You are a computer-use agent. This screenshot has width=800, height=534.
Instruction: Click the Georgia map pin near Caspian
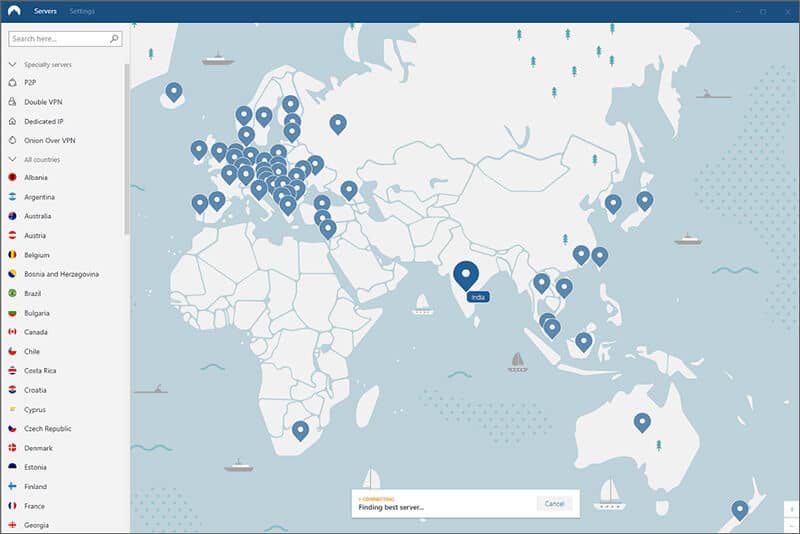pos(349,190)
